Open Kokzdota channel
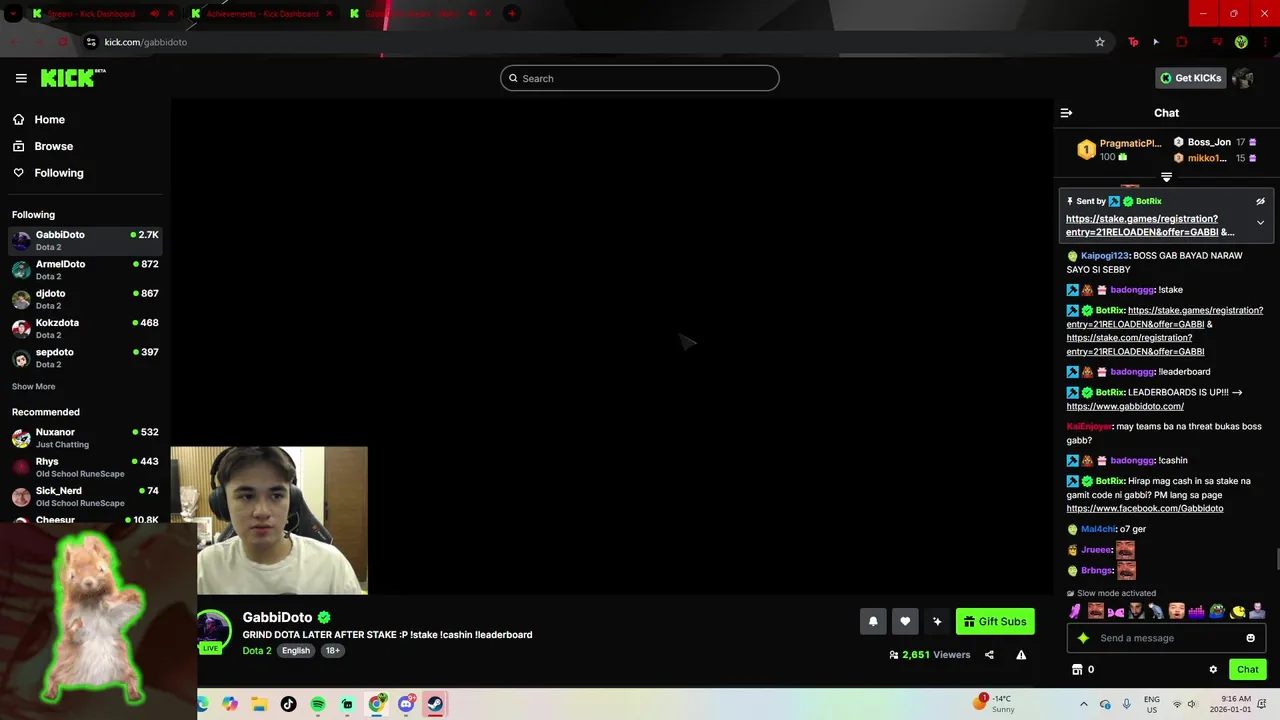The width and height of the screenshot is (1280, 720). point(85,328)
